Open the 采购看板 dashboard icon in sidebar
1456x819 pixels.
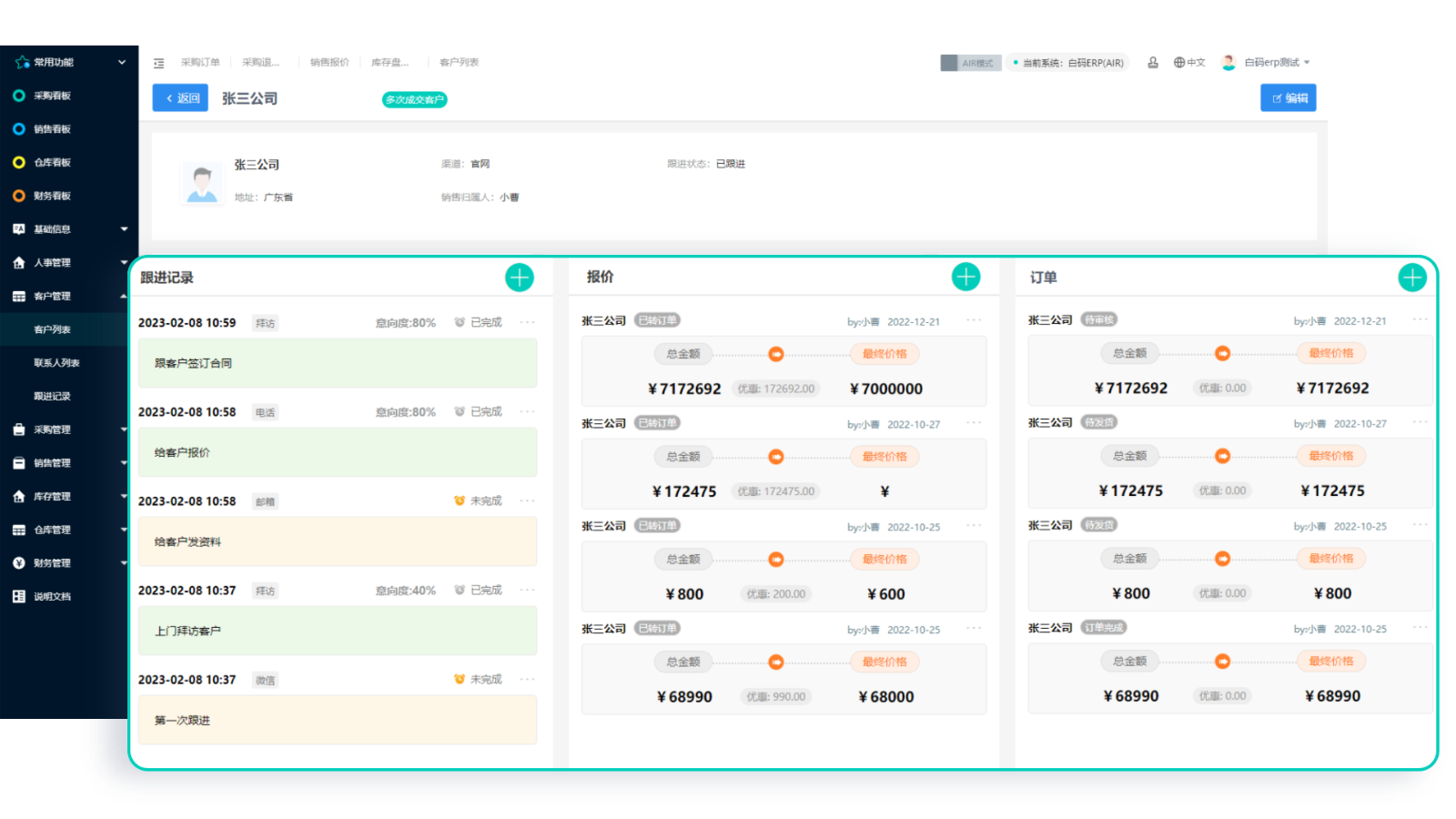pos(19,96)
